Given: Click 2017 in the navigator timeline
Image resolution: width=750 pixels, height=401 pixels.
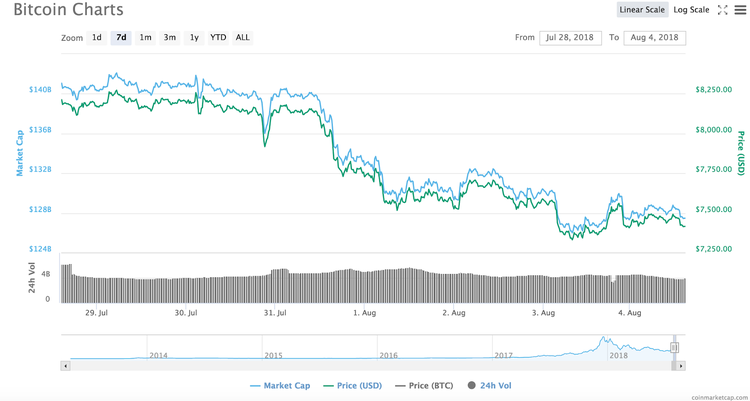Looking at the screenshot, I should click(x=504, y=356).
